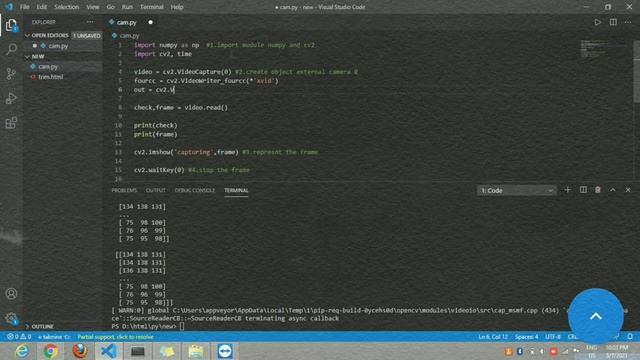Click the 'import cv2, time' line
This screenshot has width=640, height=360.
pos(163,54)
